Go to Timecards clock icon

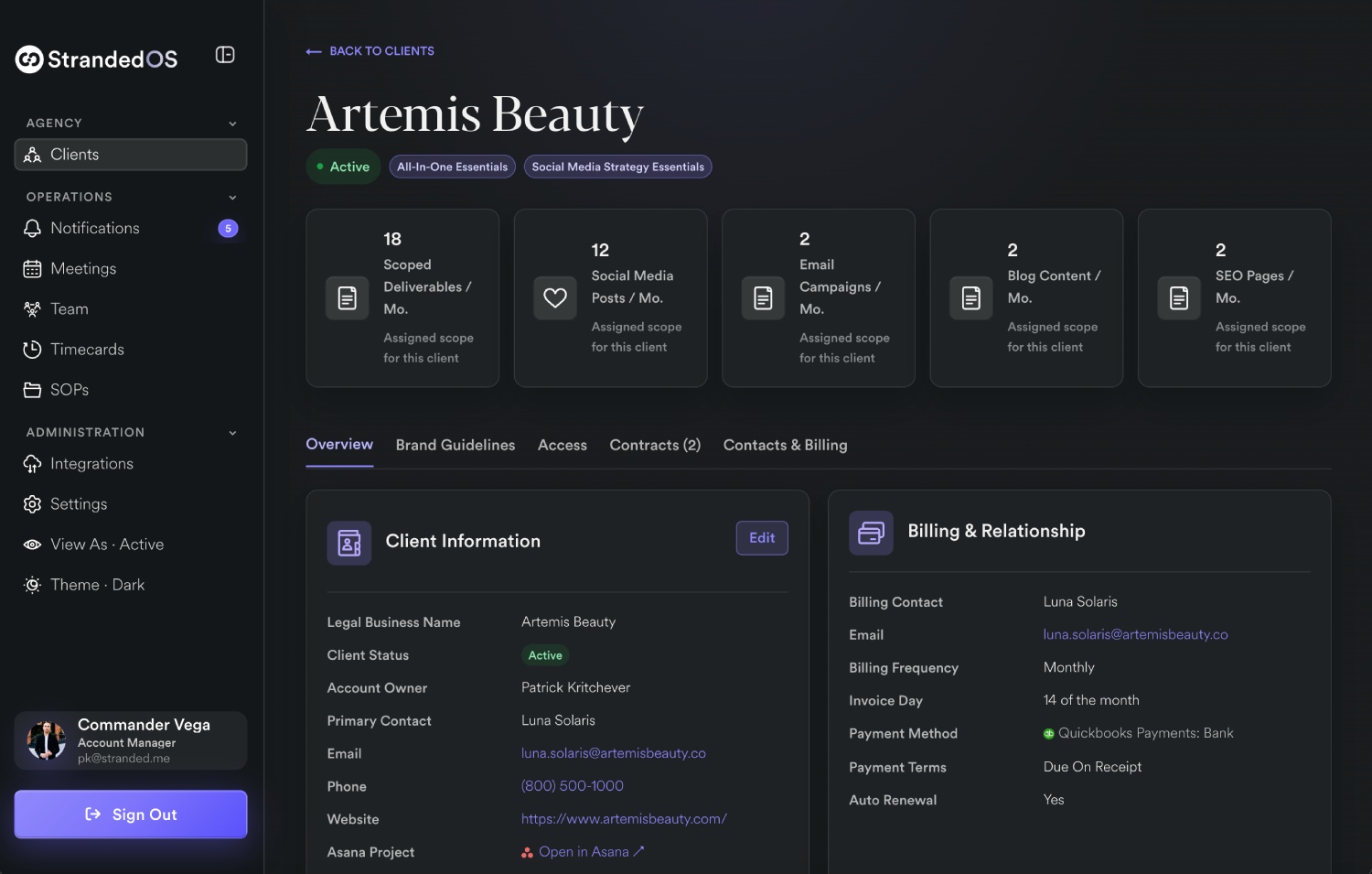32,350
